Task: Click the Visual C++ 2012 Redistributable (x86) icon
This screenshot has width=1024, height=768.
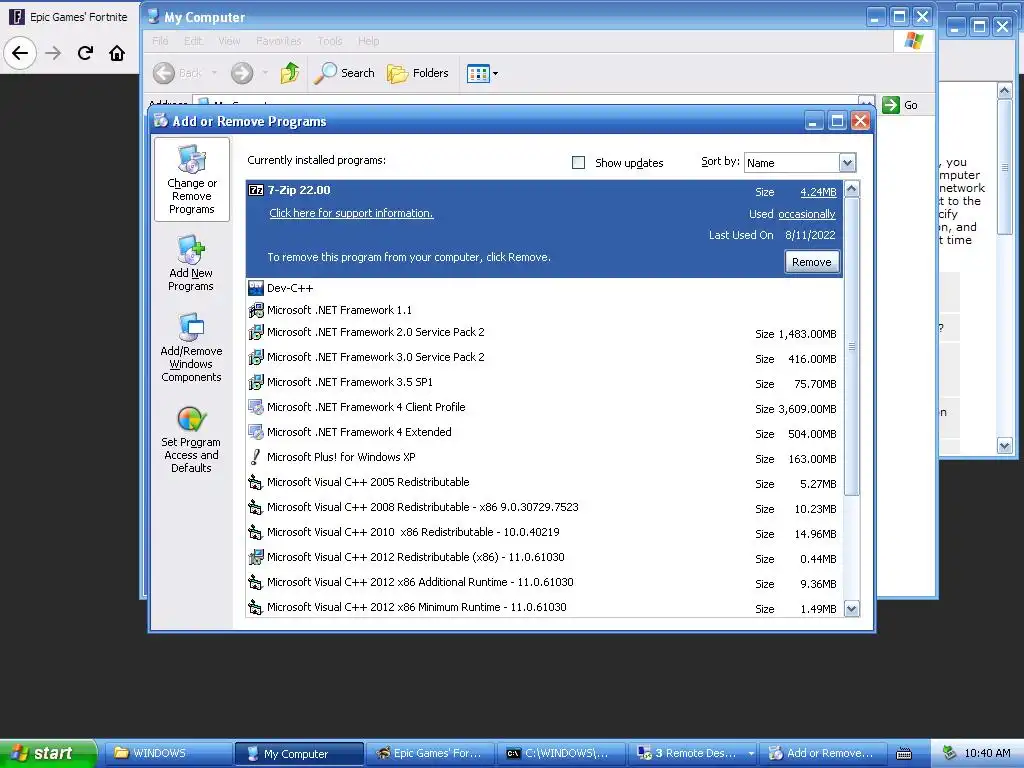Action: click(256, 557)
